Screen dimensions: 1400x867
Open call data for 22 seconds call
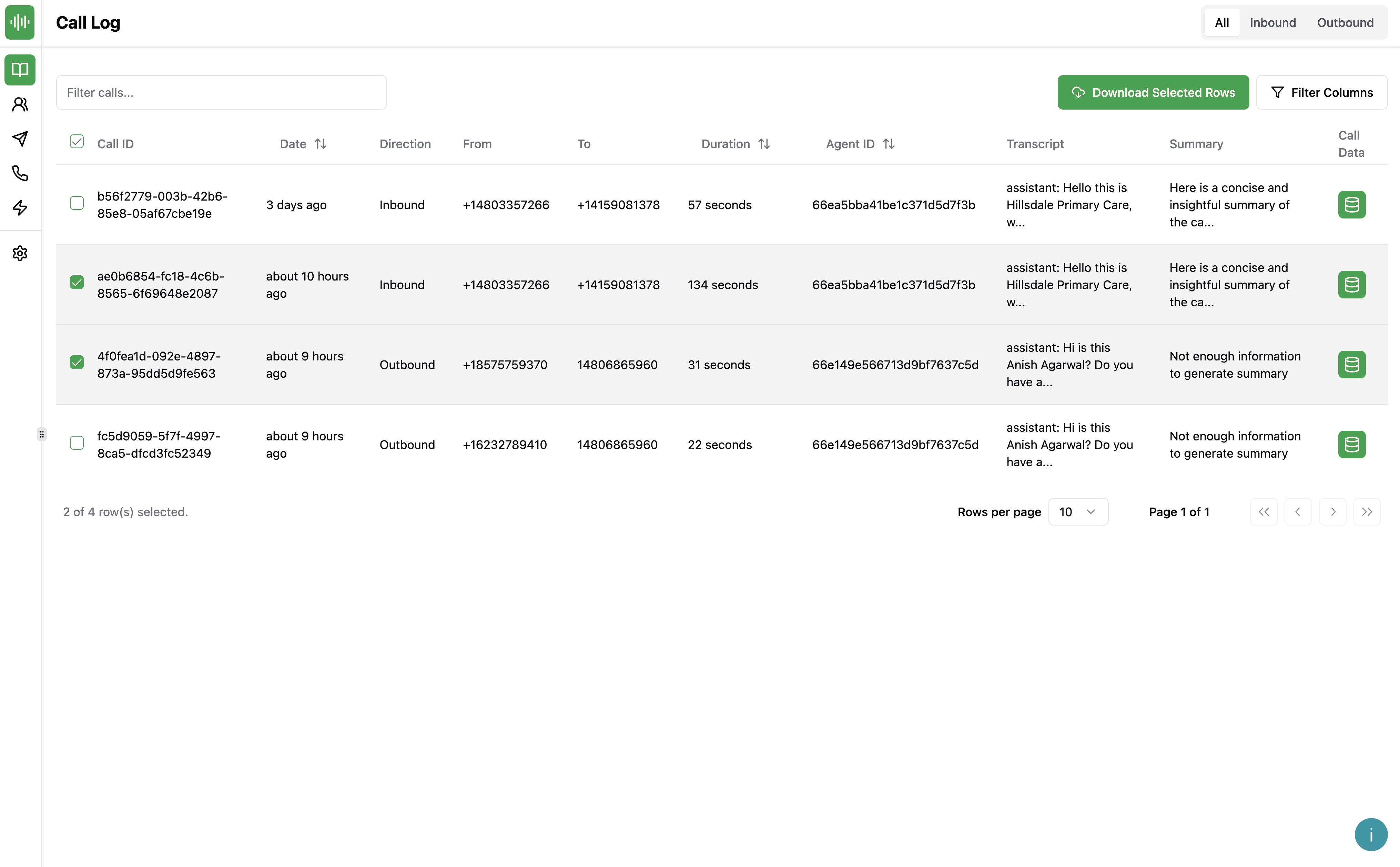click(x=1351, y=445)
